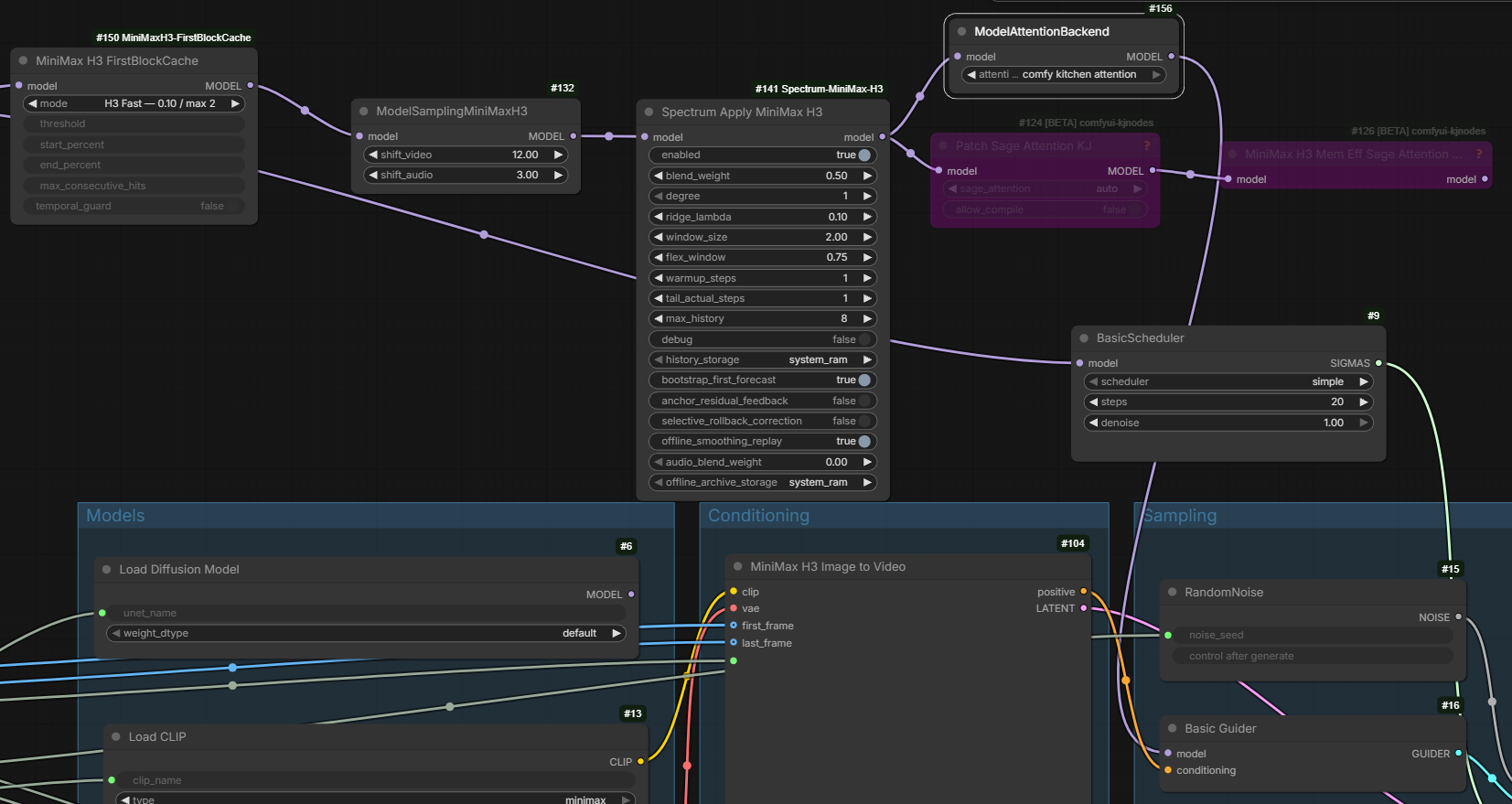Click the LATENT output port on Image to Video
This screenshot has width=1512, height=804.
[x=1084, y=608]
